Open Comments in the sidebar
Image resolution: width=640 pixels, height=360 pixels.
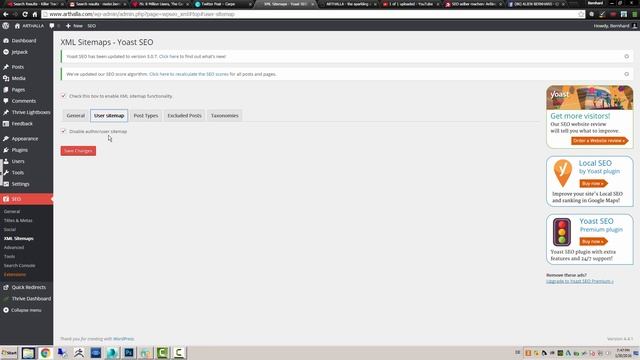coord(23,101)
